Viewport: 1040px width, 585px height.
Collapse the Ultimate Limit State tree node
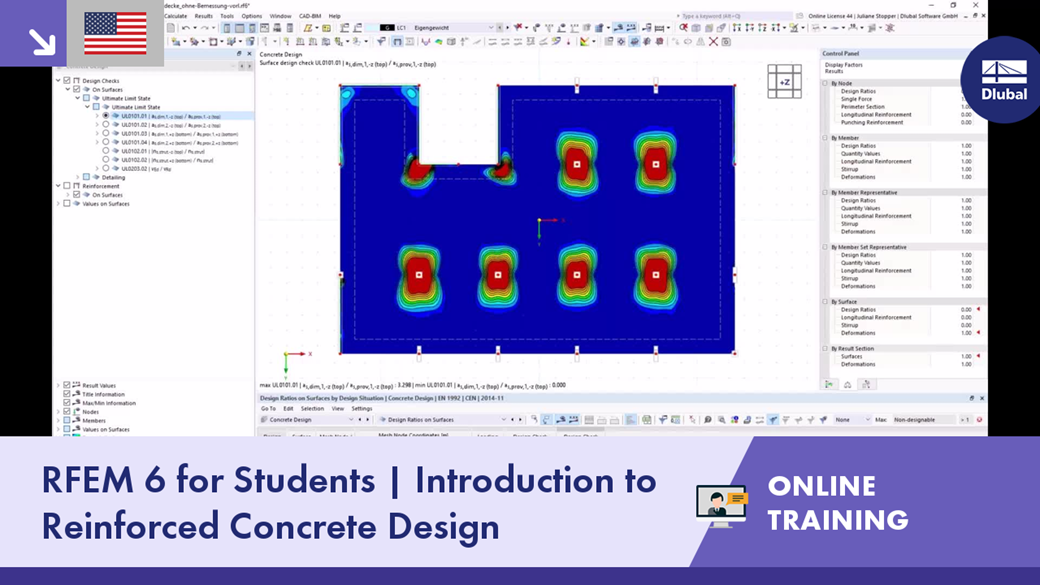pos(78,98)
